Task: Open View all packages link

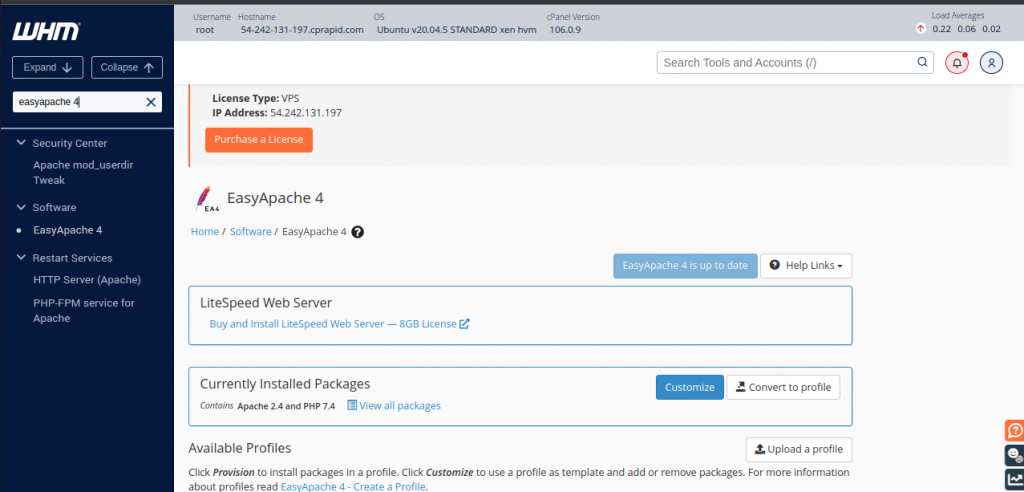Action: point(394,406)
